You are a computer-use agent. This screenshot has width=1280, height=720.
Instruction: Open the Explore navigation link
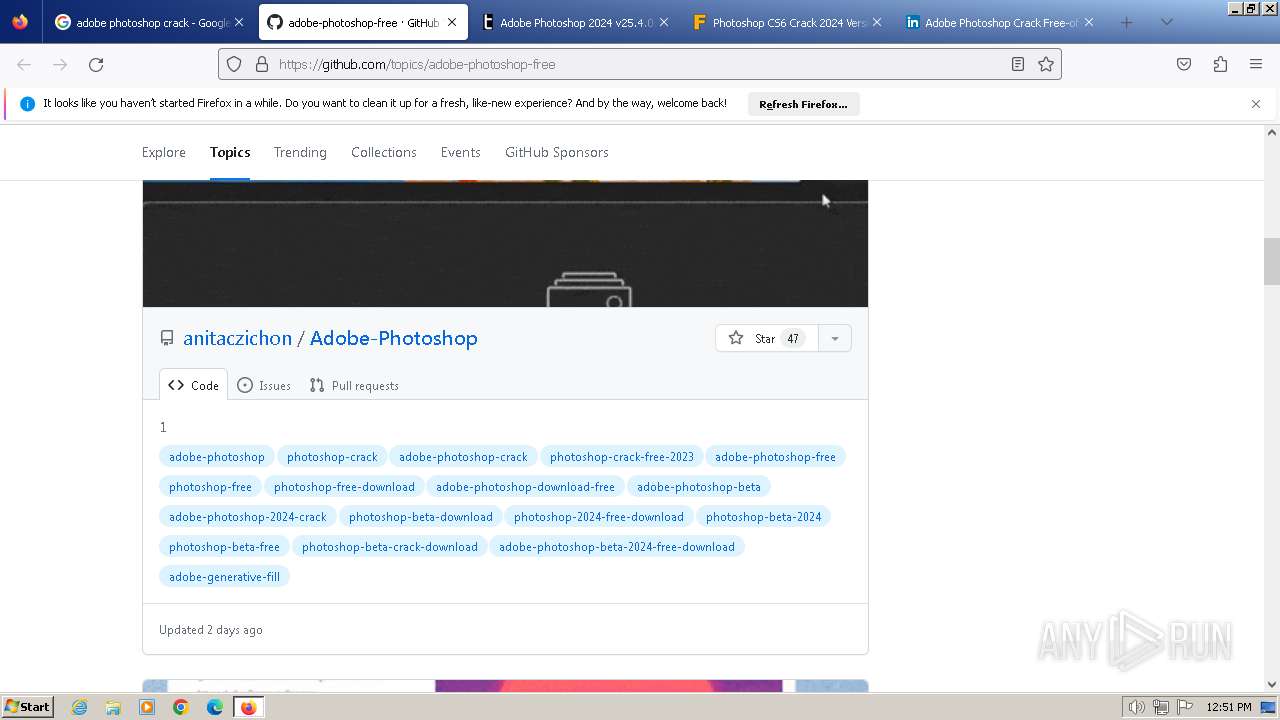164,152
